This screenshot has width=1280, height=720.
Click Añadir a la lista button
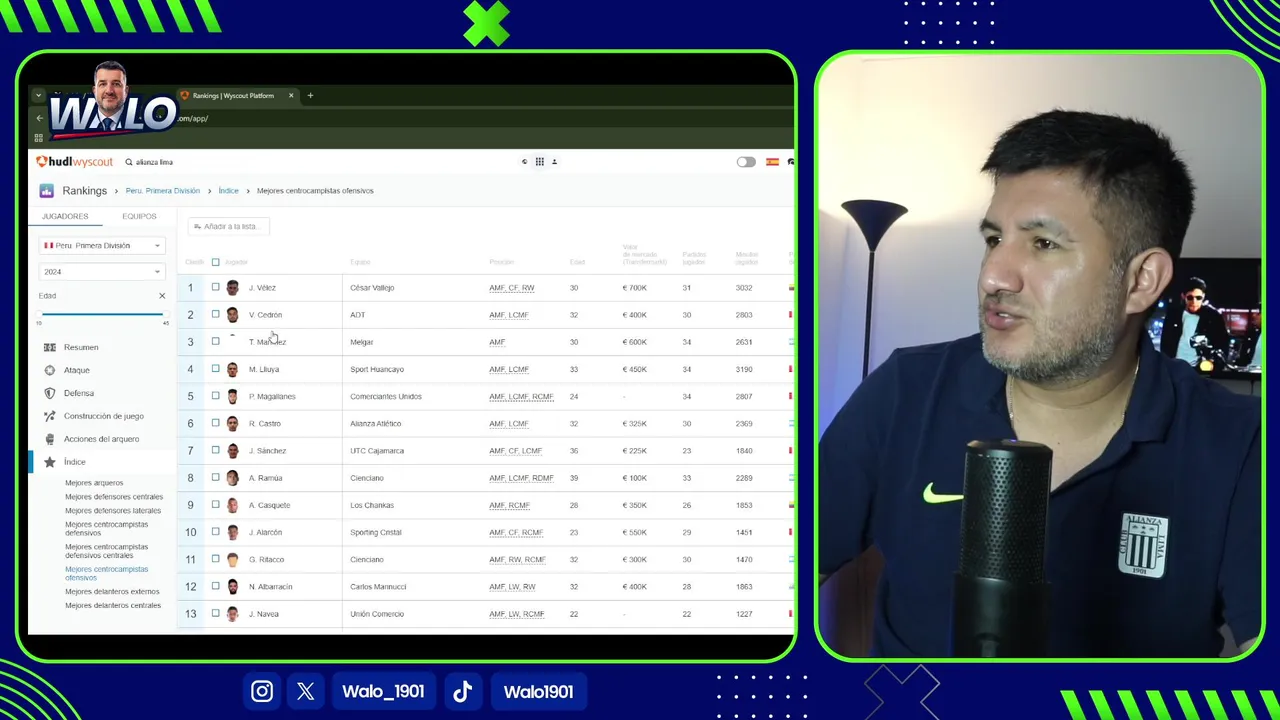pyautogui.click(x=227, y=226)
